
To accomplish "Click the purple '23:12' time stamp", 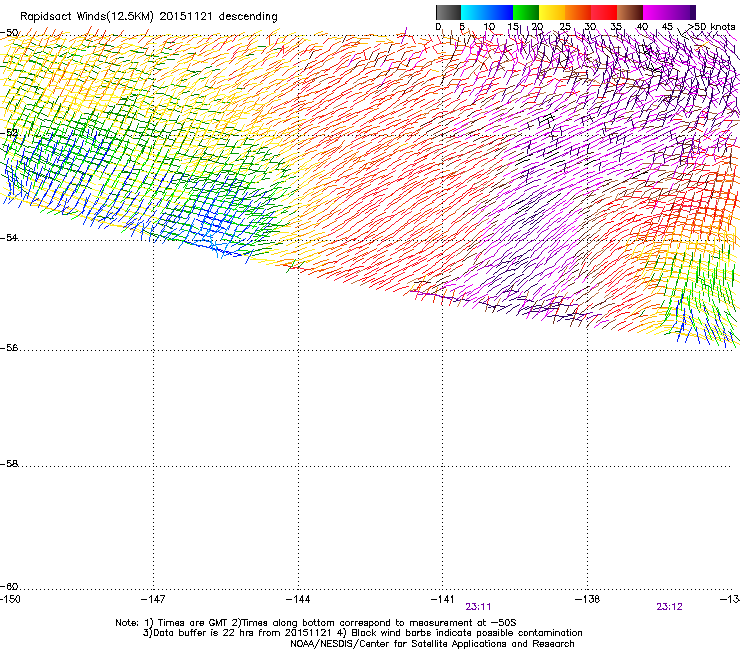I will point(669,607).
